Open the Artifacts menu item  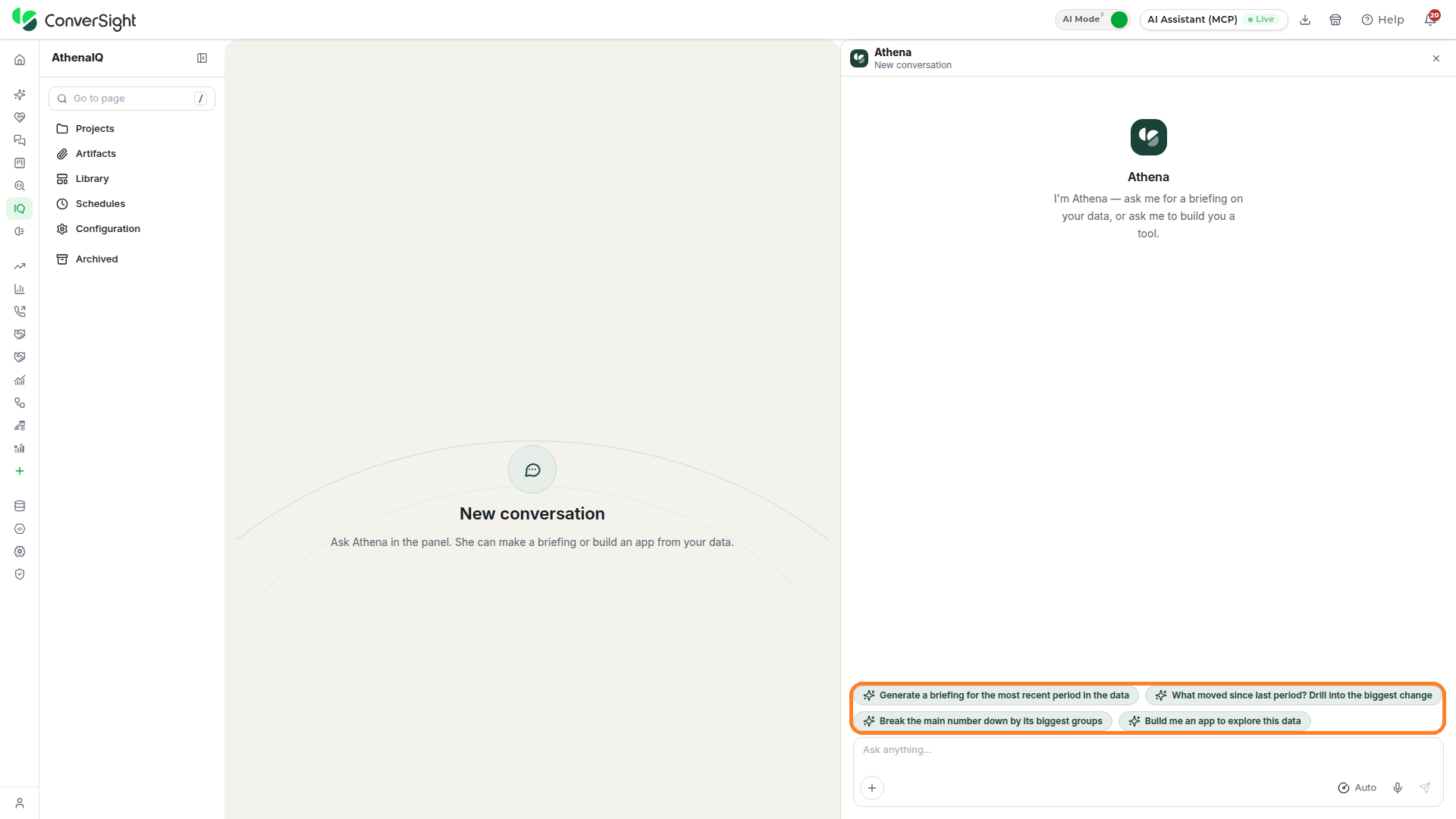[x=132, y=154]
